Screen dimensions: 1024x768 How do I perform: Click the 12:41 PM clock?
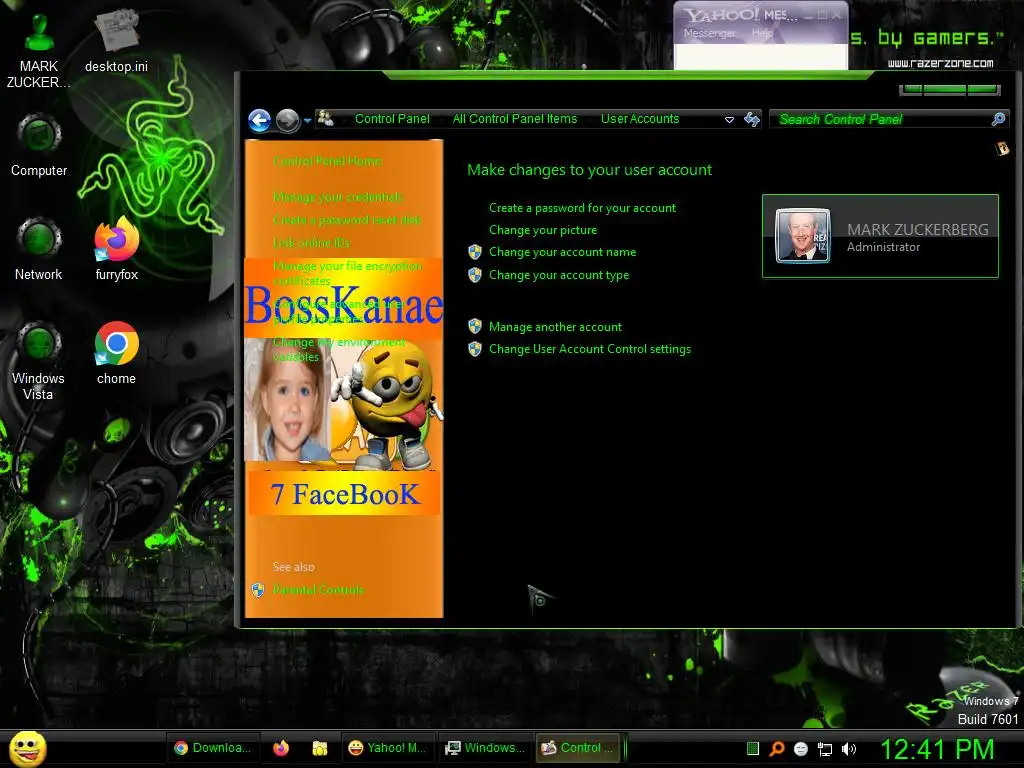coord(937,749)
